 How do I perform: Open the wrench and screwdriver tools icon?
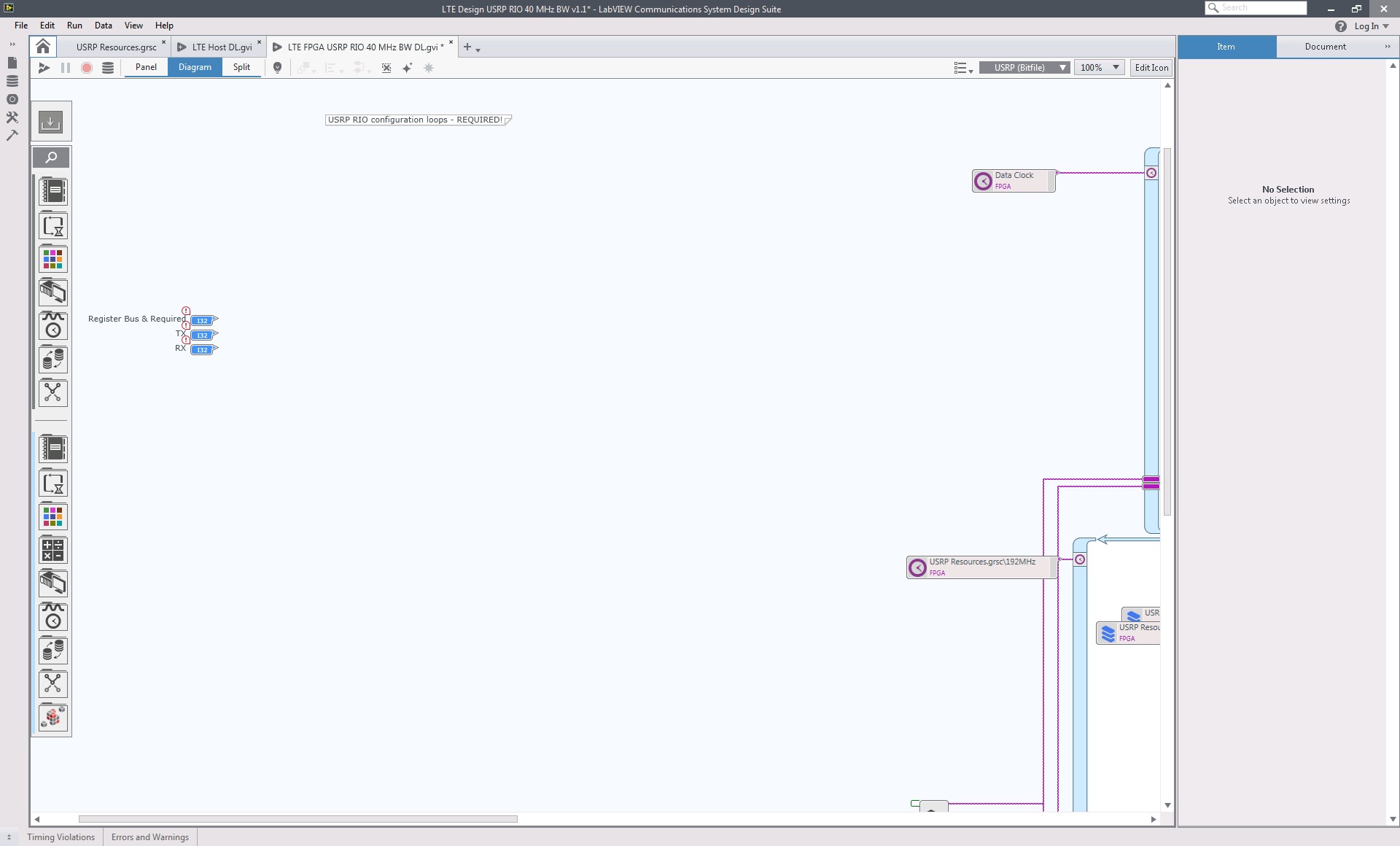[12, 117]
